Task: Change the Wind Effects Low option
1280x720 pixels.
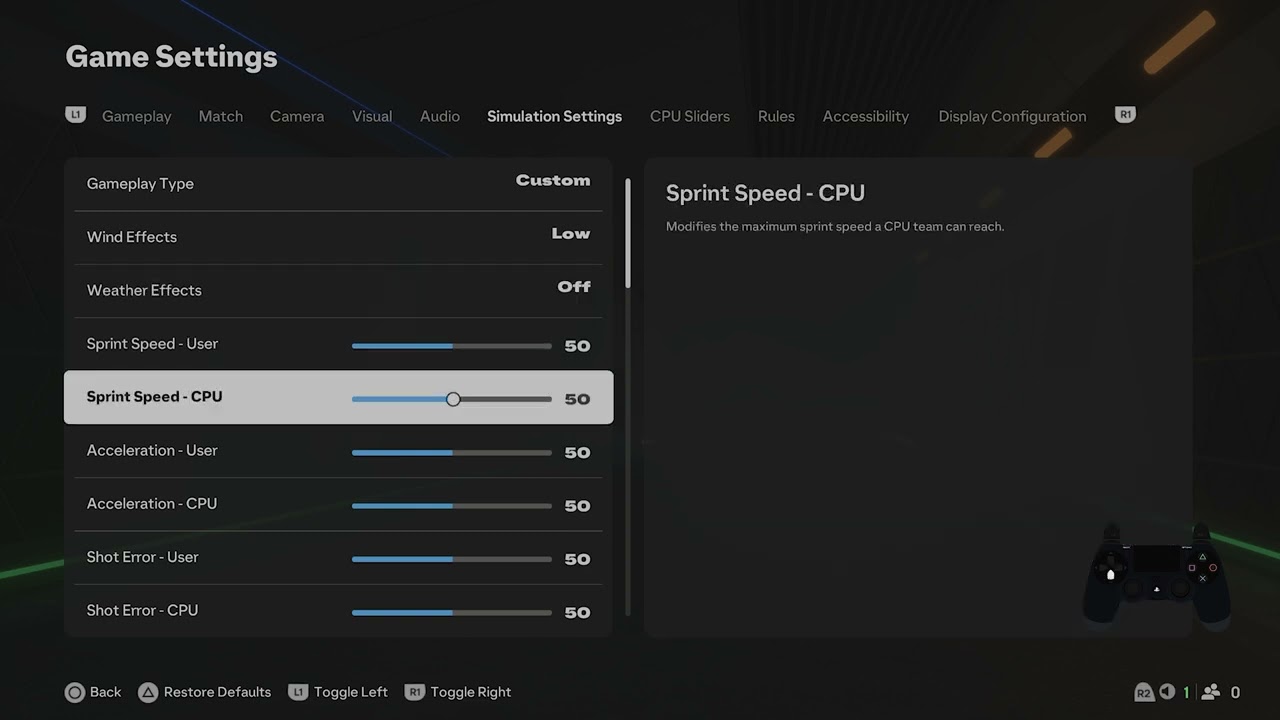Action: (338, 237)
